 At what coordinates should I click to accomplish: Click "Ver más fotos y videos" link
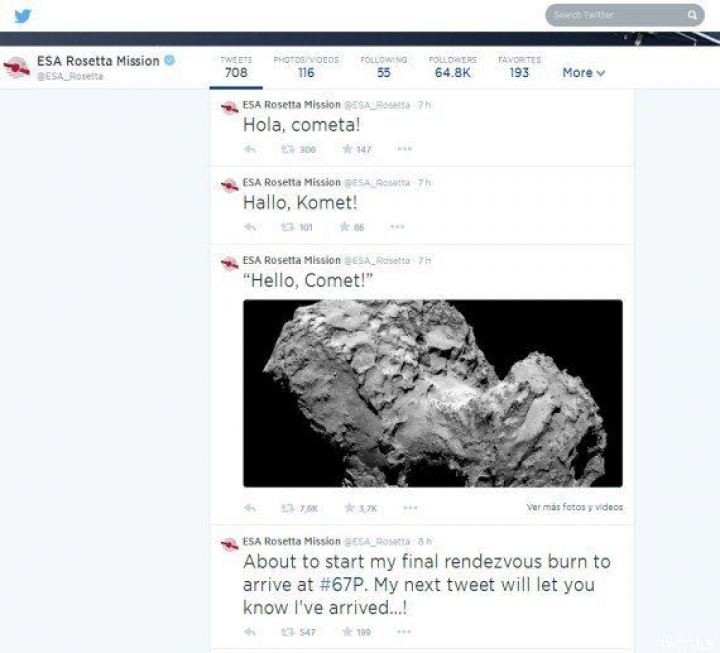click(574, 508)
